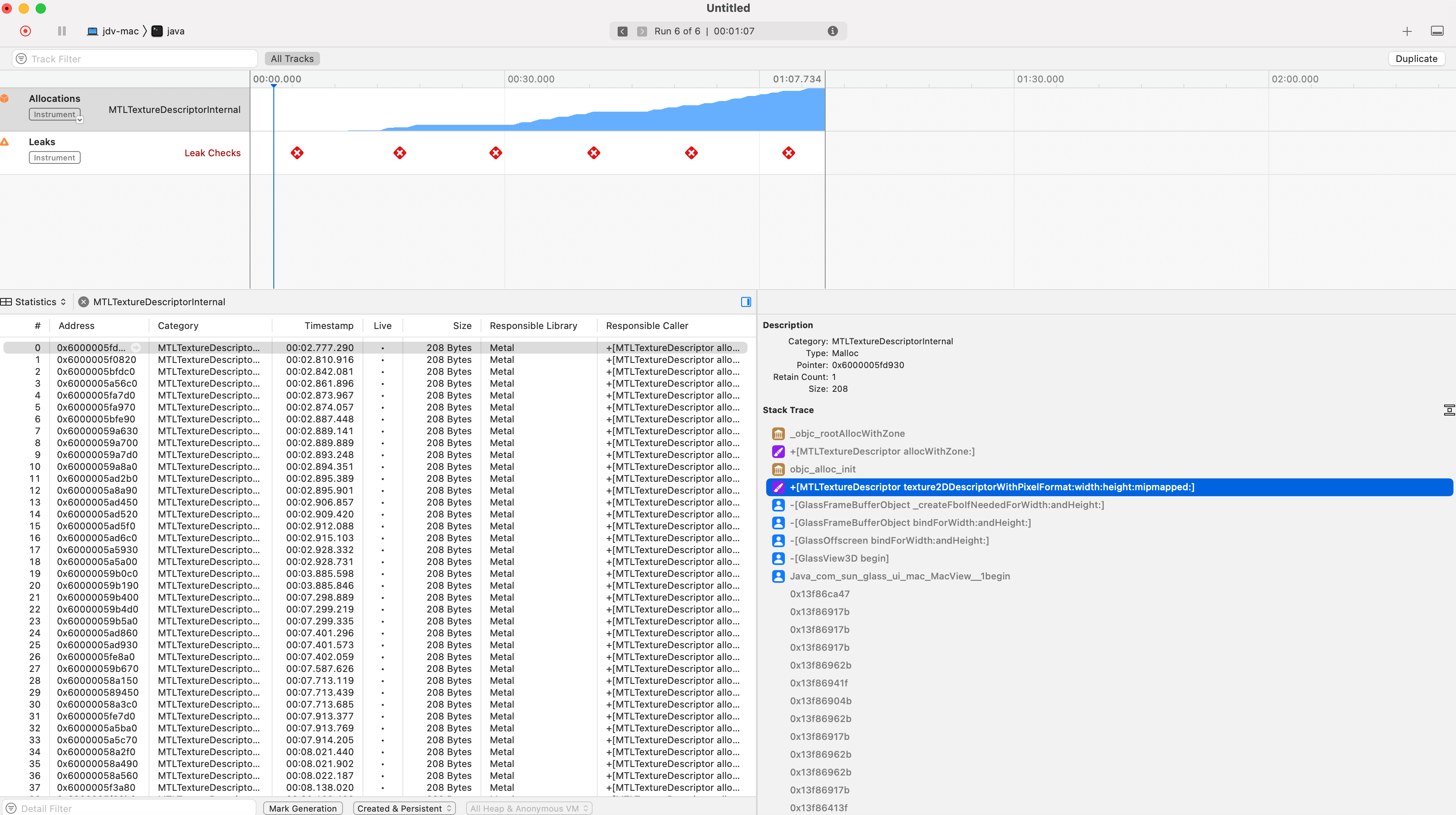Click the first Leak Check marker
This screenshot has height=815, width=1456.
pos(297,153)
